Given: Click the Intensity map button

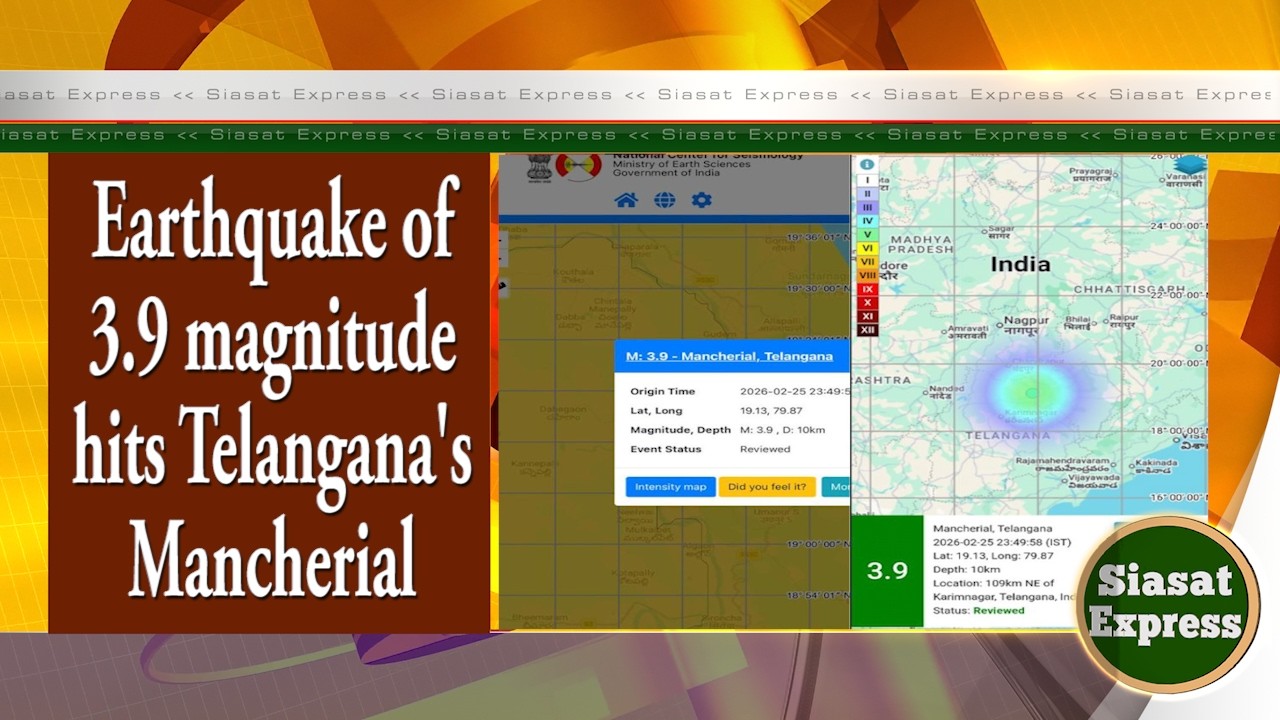Looking at the screenshot, I should click(670, 487).
